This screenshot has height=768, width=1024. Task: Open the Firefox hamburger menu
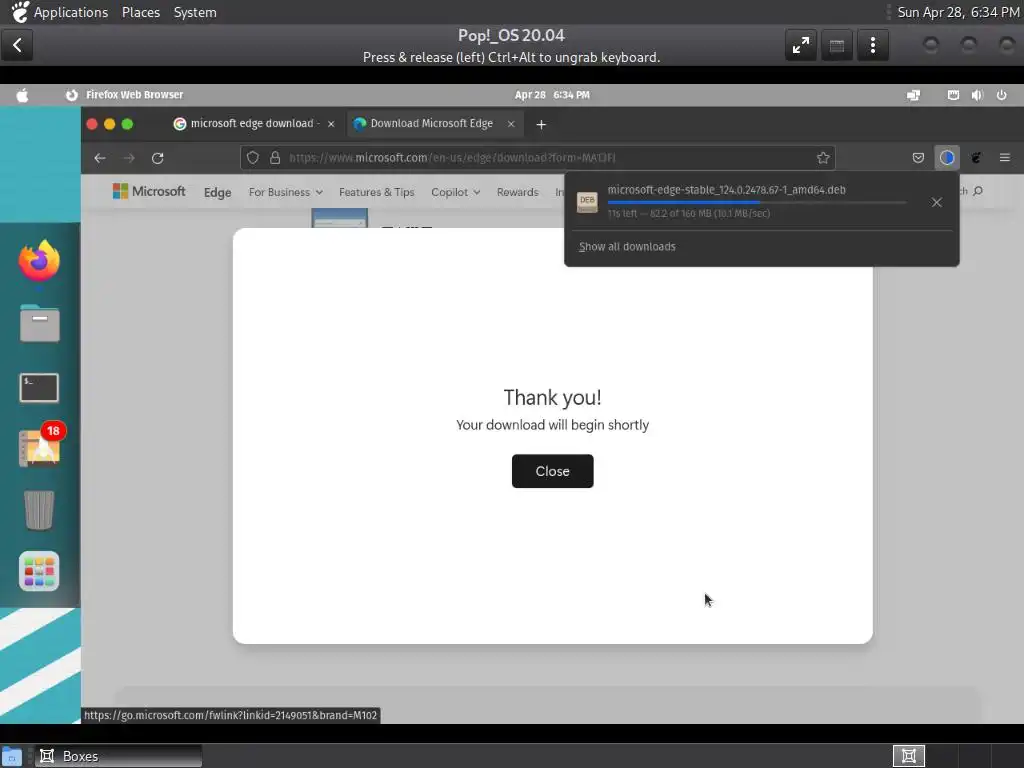[x=1004, y=157]
